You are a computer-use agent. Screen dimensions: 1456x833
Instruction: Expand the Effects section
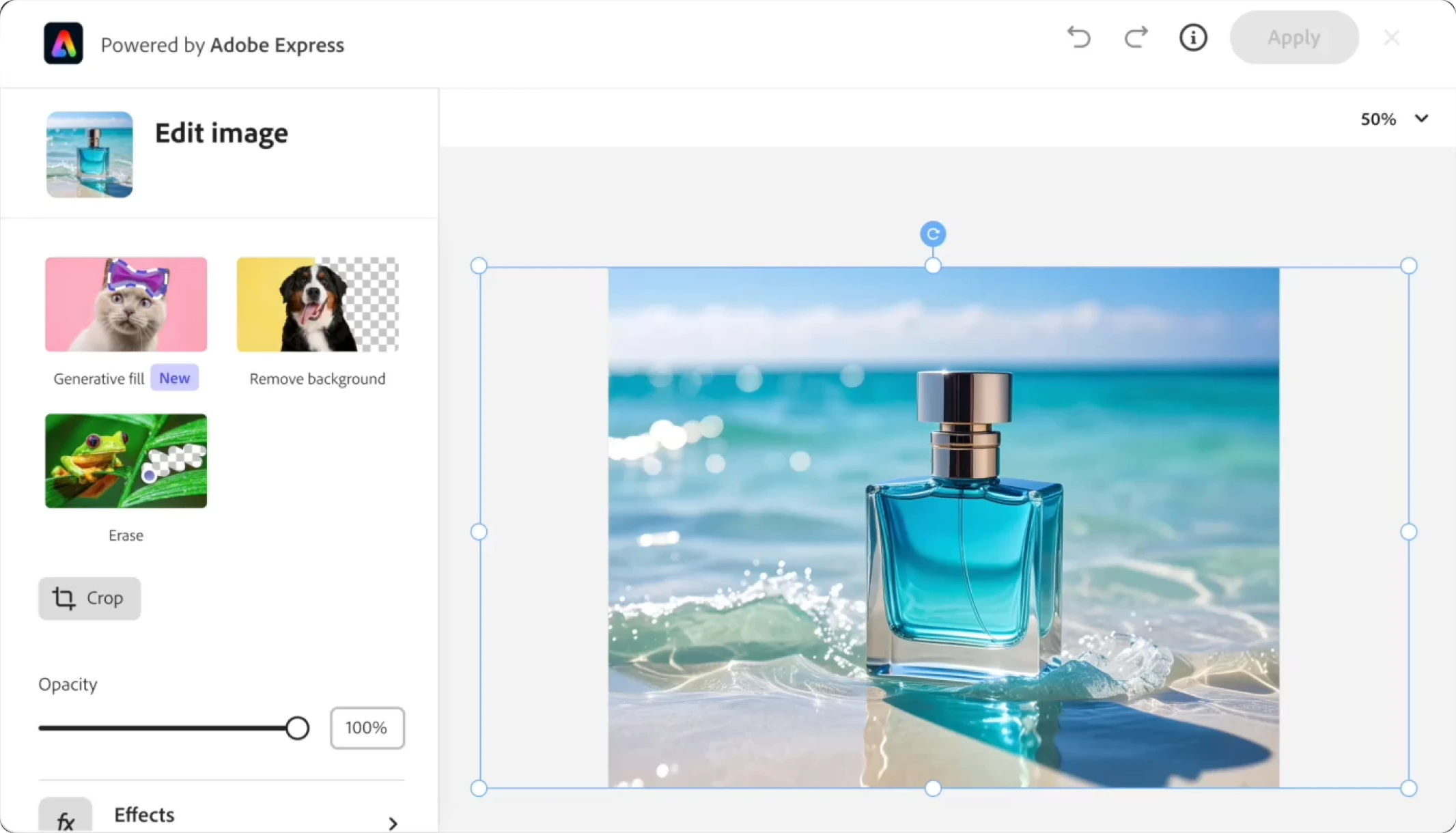point(222,816)
